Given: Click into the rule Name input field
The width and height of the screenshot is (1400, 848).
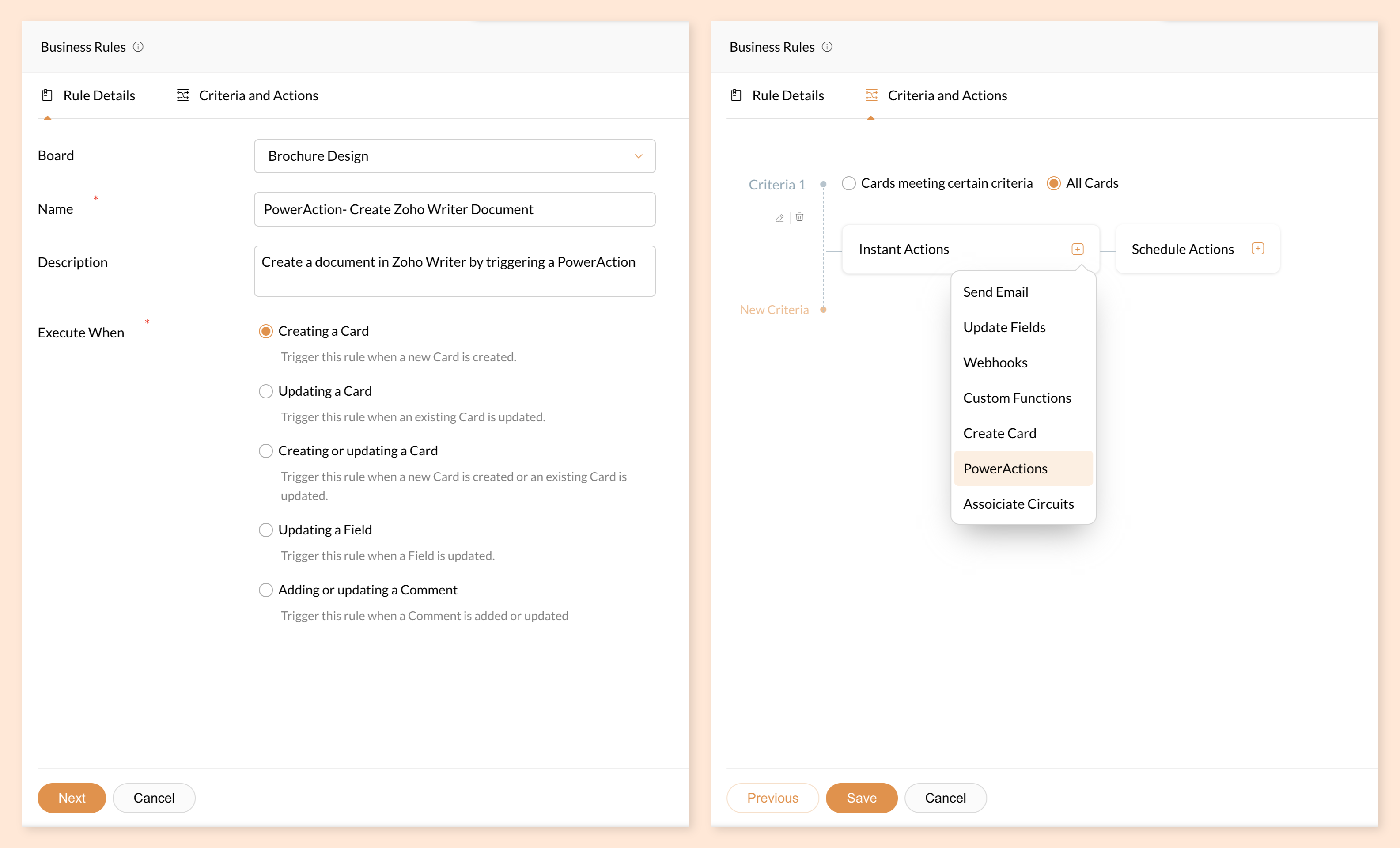Looking at the screenshot, I should (x=454, y=209).
